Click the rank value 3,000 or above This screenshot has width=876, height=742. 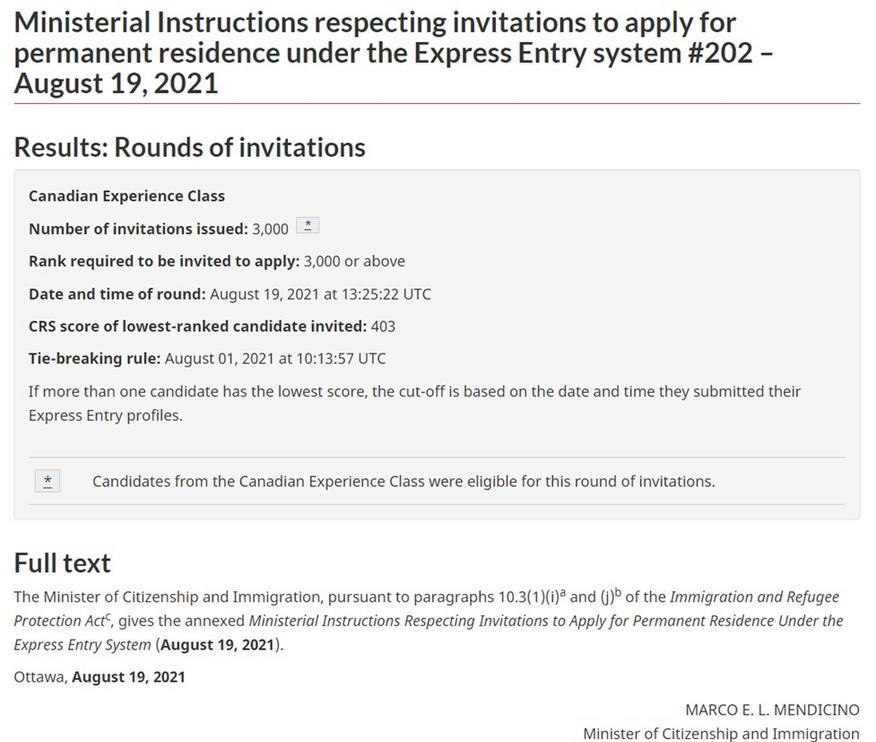click(354, 261)
